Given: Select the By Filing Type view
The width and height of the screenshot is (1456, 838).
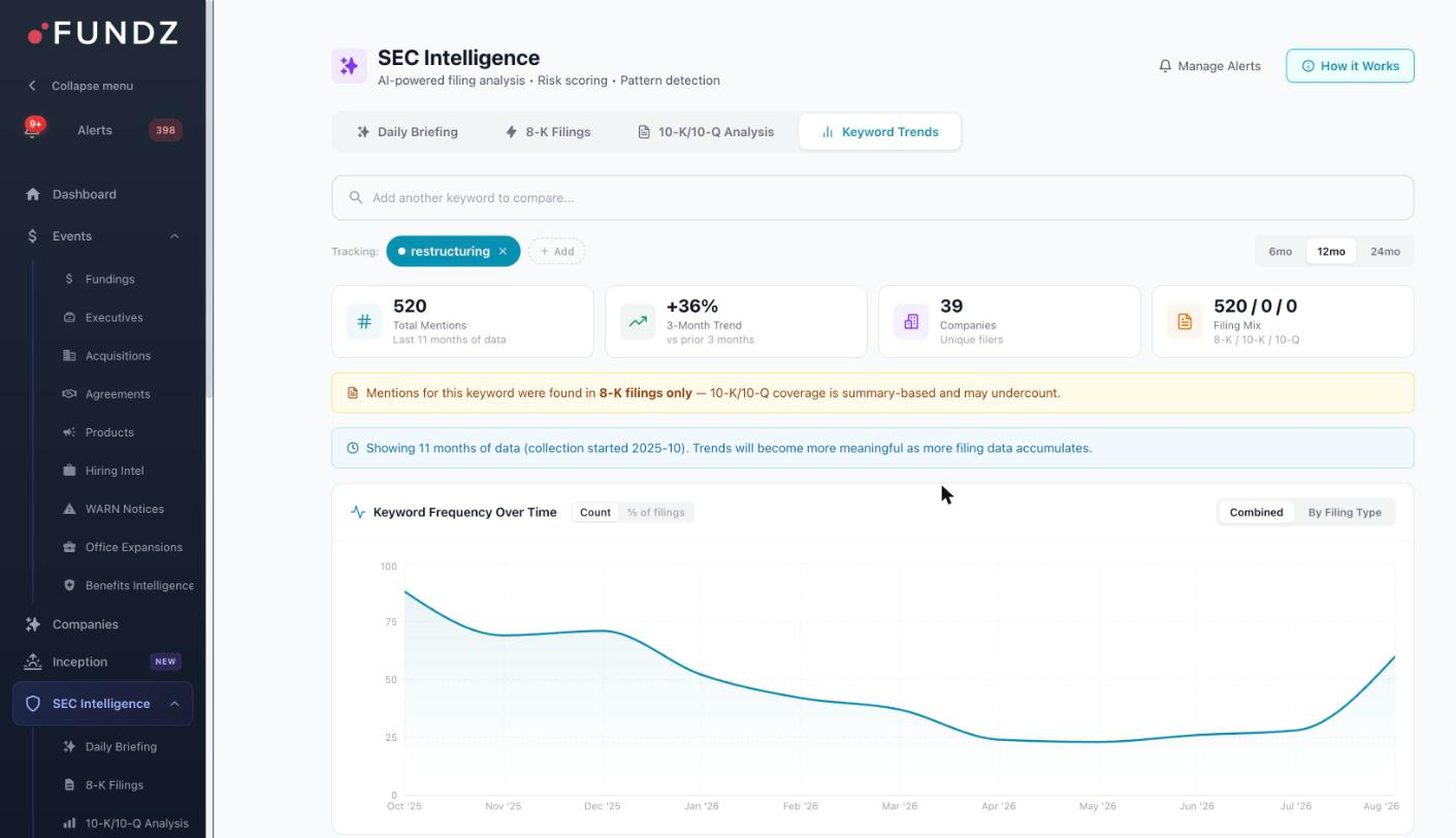Looking at the screenshot, I should [x=1345, y=512].
